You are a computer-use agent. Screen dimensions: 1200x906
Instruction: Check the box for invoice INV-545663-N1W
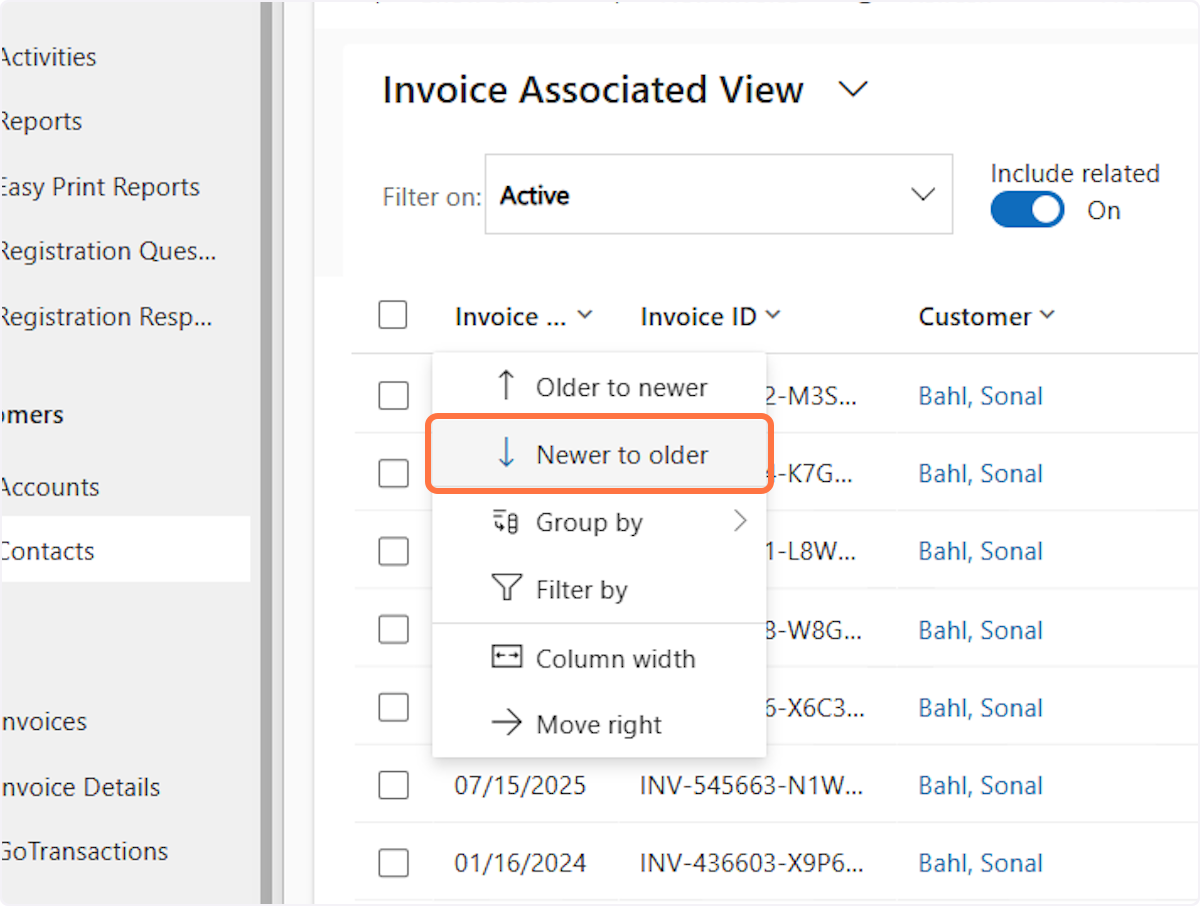coord(393,786)
